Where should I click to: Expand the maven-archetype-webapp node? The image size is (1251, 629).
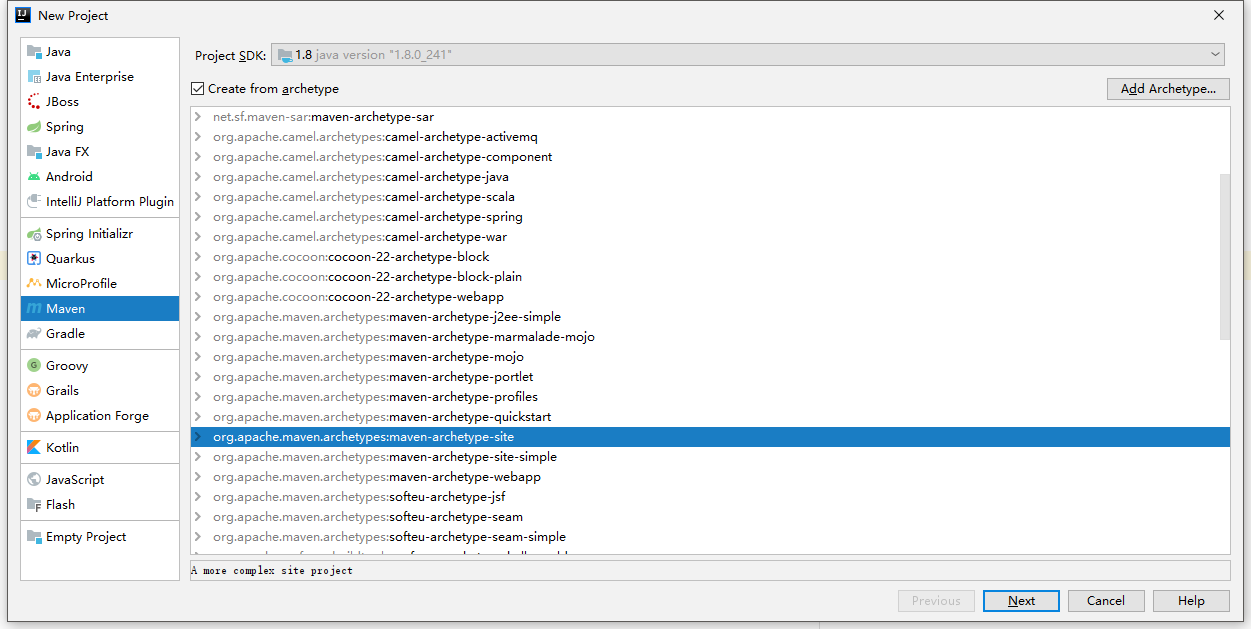coord(198,477)
